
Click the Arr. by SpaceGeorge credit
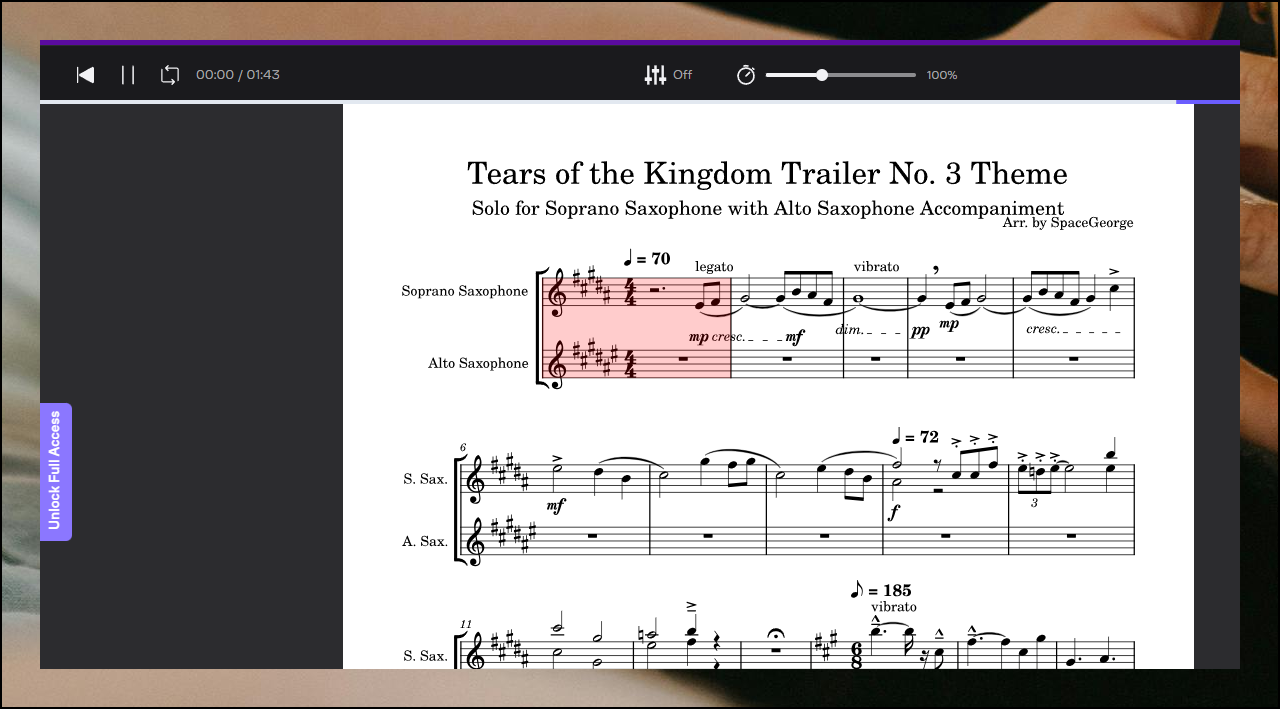click(x=1068, y=223)
